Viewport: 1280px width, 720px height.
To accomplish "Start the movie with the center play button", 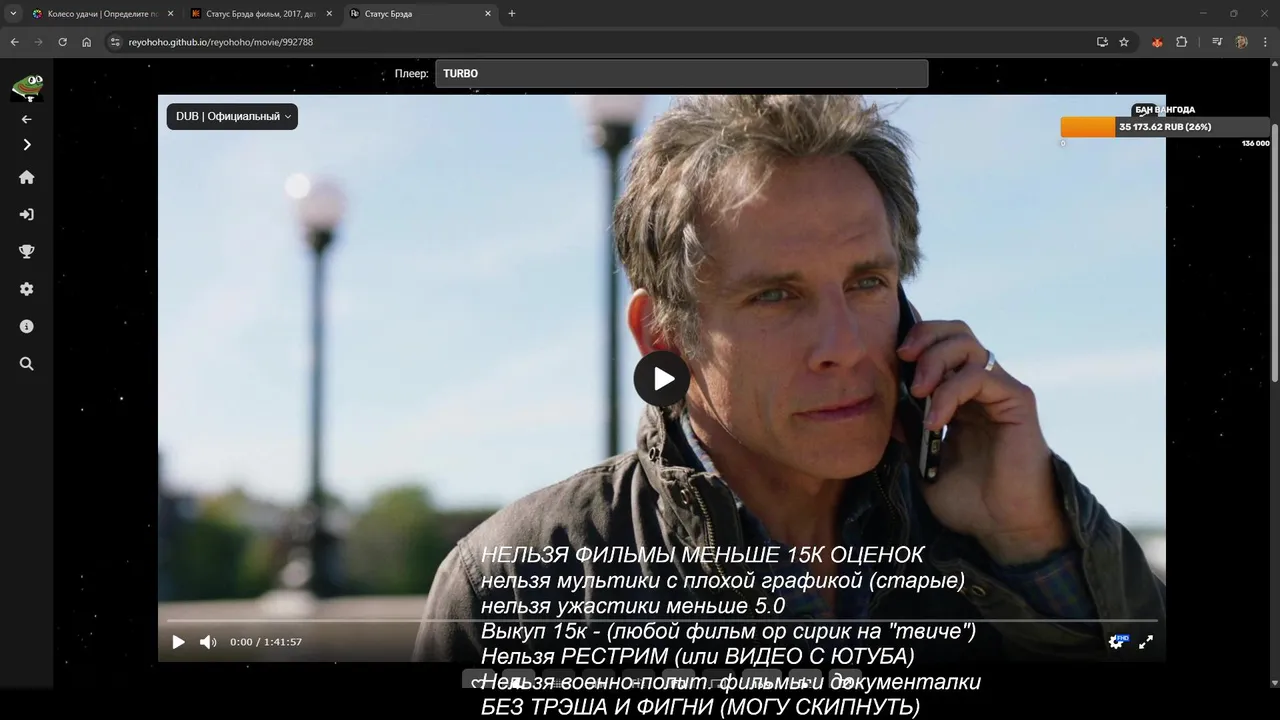I will pos(662,379).
